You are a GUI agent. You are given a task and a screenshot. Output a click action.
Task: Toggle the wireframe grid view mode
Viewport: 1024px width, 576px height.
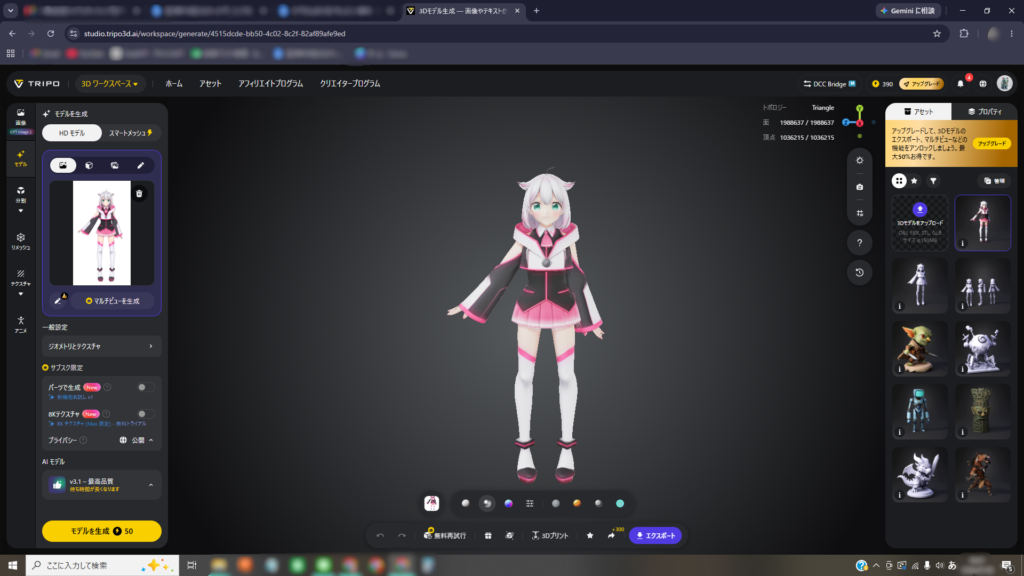530,504
